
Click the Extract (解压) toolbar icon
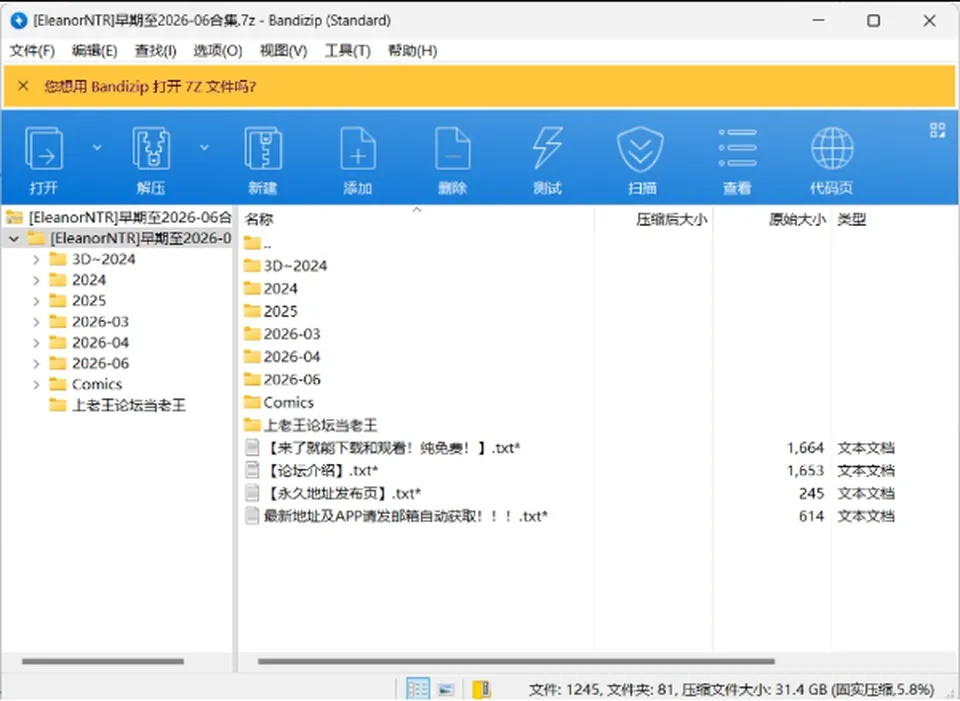[151, 148]
